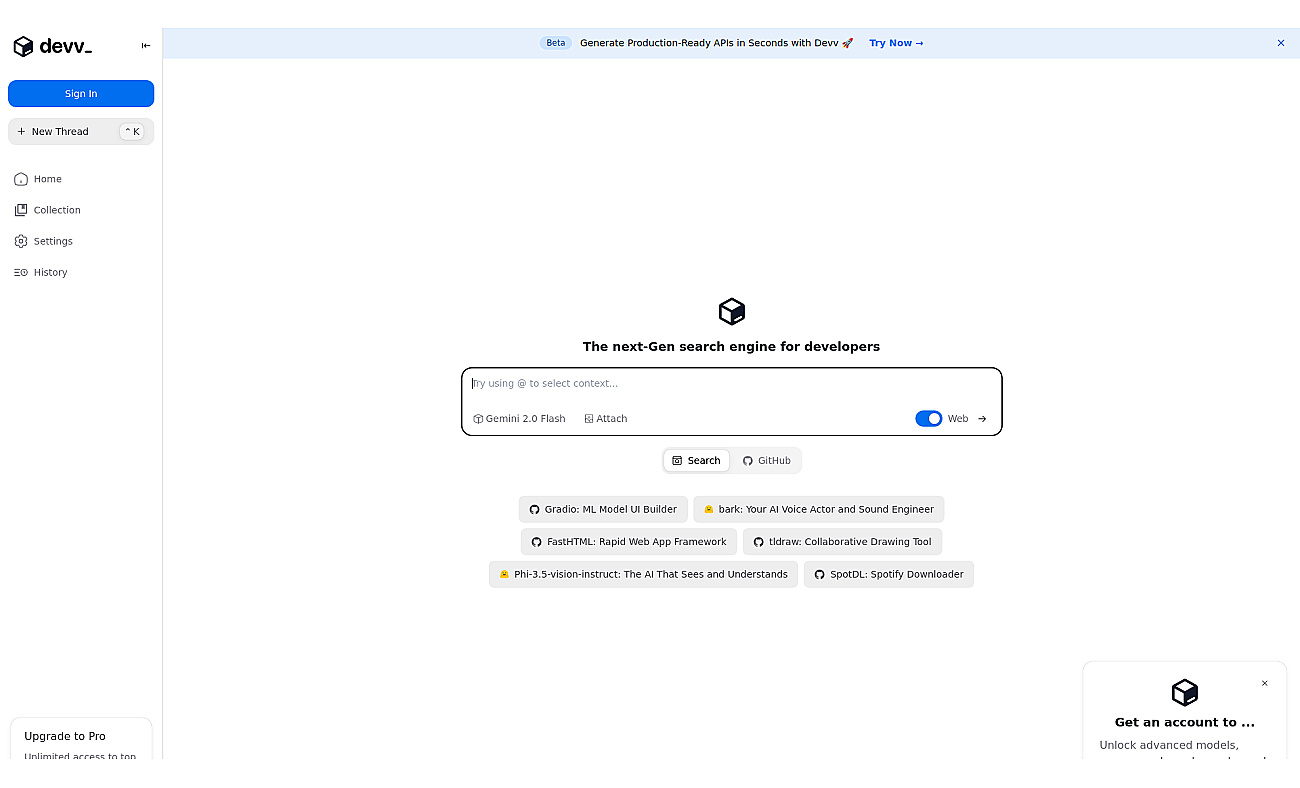Pick Phi-3.5-vision-instruct suggestion
Image resolution: width=1300 pixels, height=788 pixels.
[x=643, y=574]
